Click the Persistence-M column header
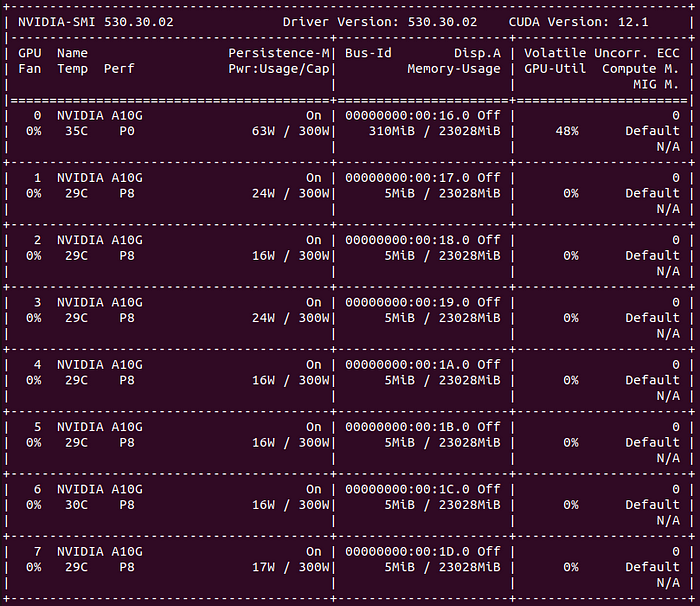700x606 pixels. pos(279,53)
